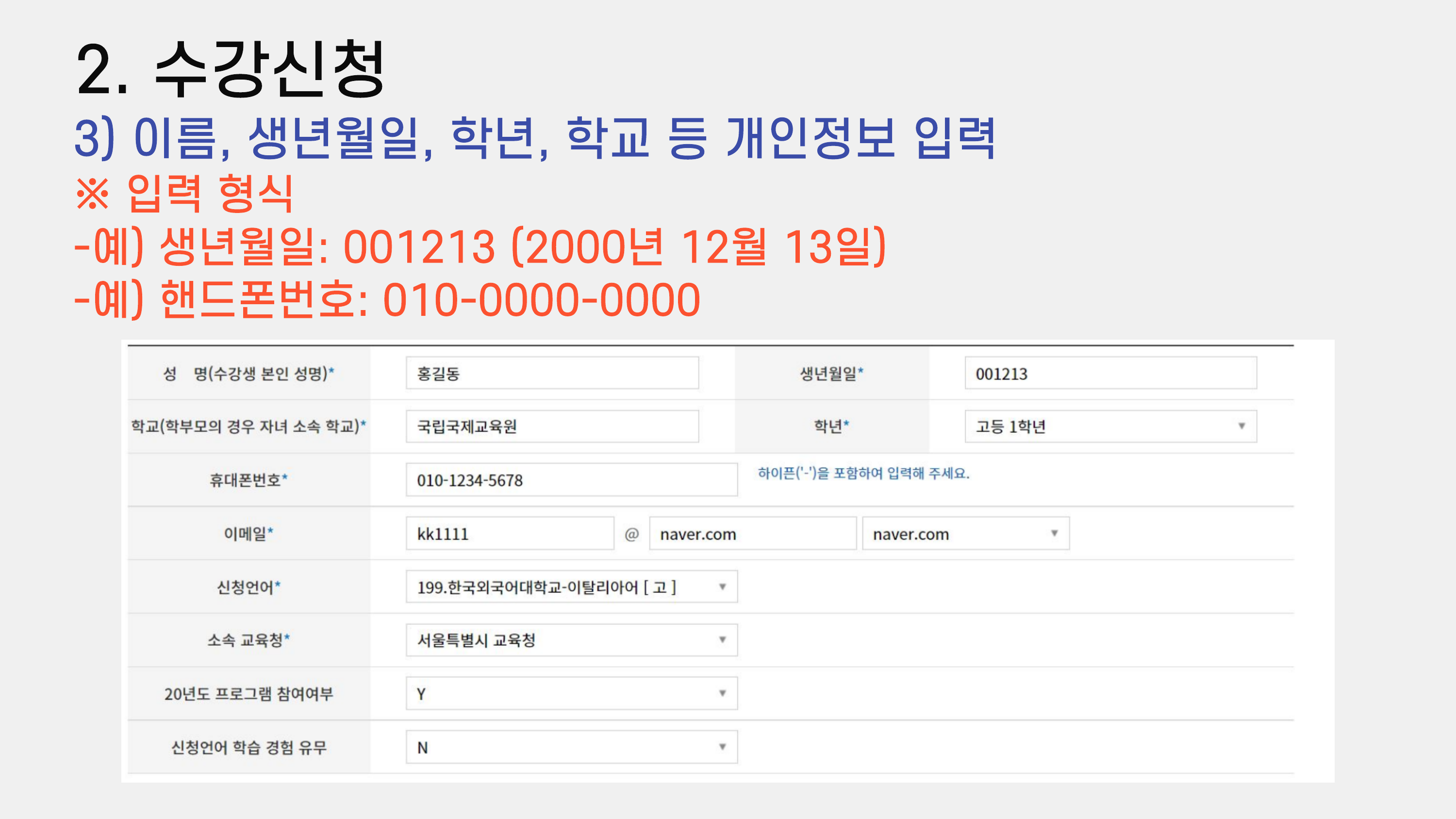The width and height of the screenshot is (1456, 819).
Task: Click the name field containing 홍길동
Action: click(552, 373)
